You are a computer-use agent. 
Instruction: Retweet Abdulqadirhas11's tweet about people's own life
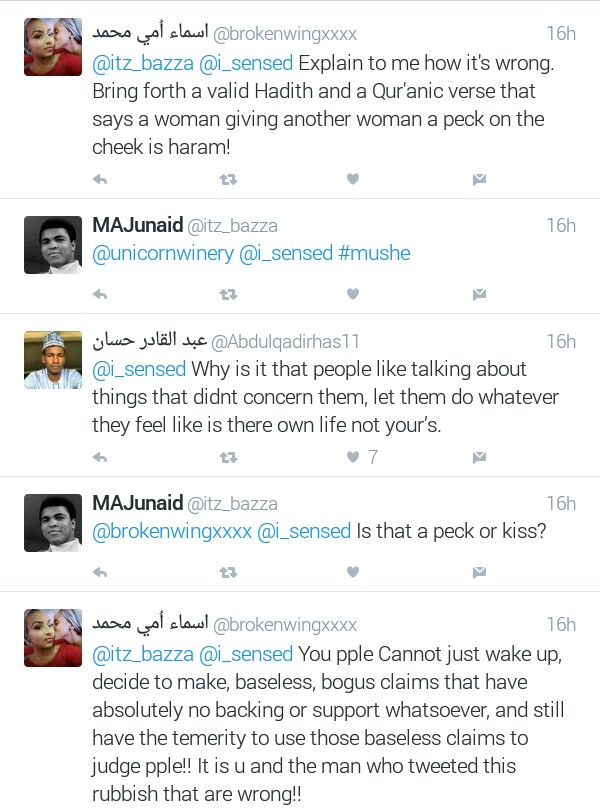(228, 457)
